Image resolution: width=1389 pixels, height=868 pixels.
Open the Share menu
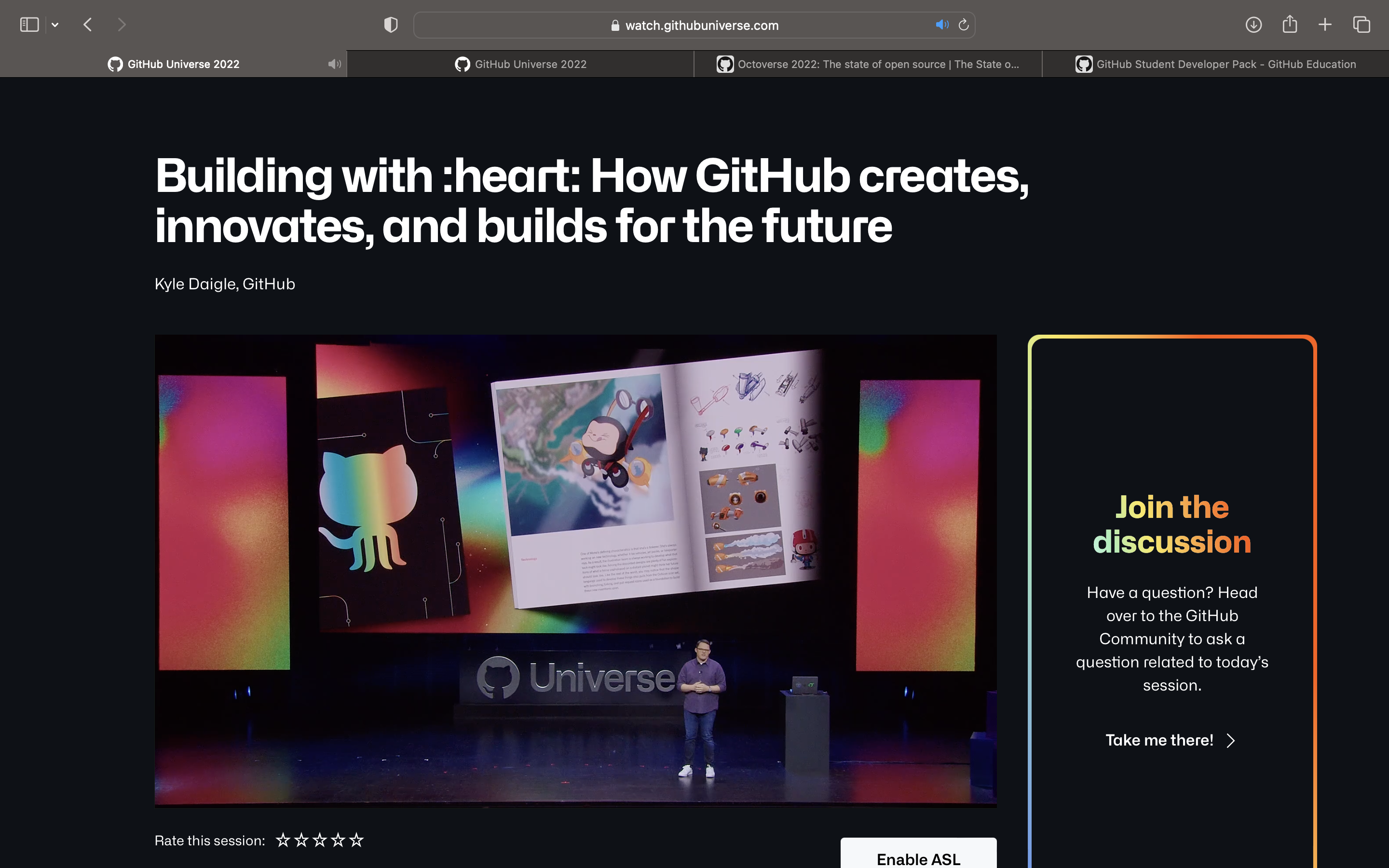(1290, 24)
